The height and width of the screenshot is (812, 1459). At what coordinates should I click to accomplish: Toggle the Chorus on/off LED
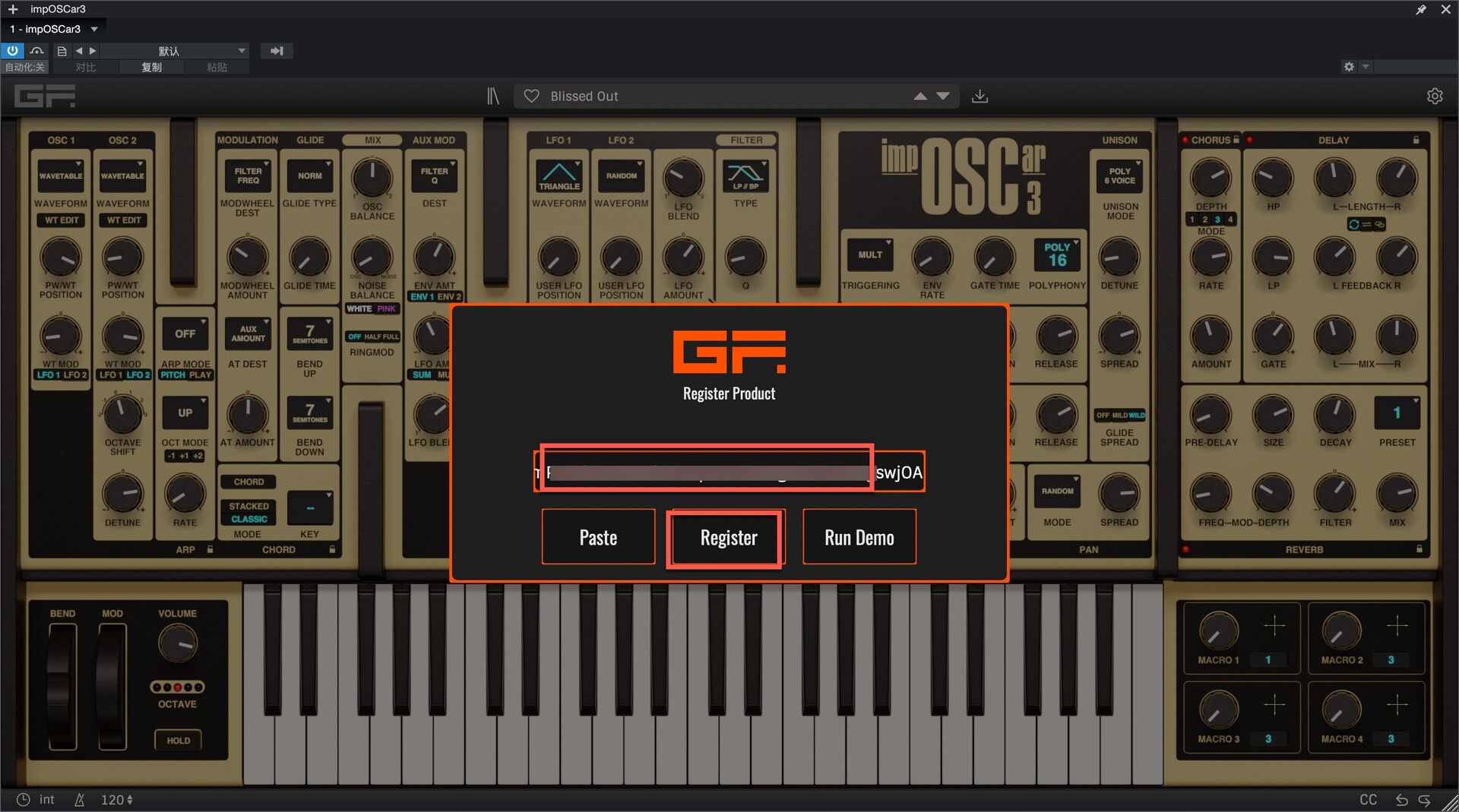click(1185, 140)
